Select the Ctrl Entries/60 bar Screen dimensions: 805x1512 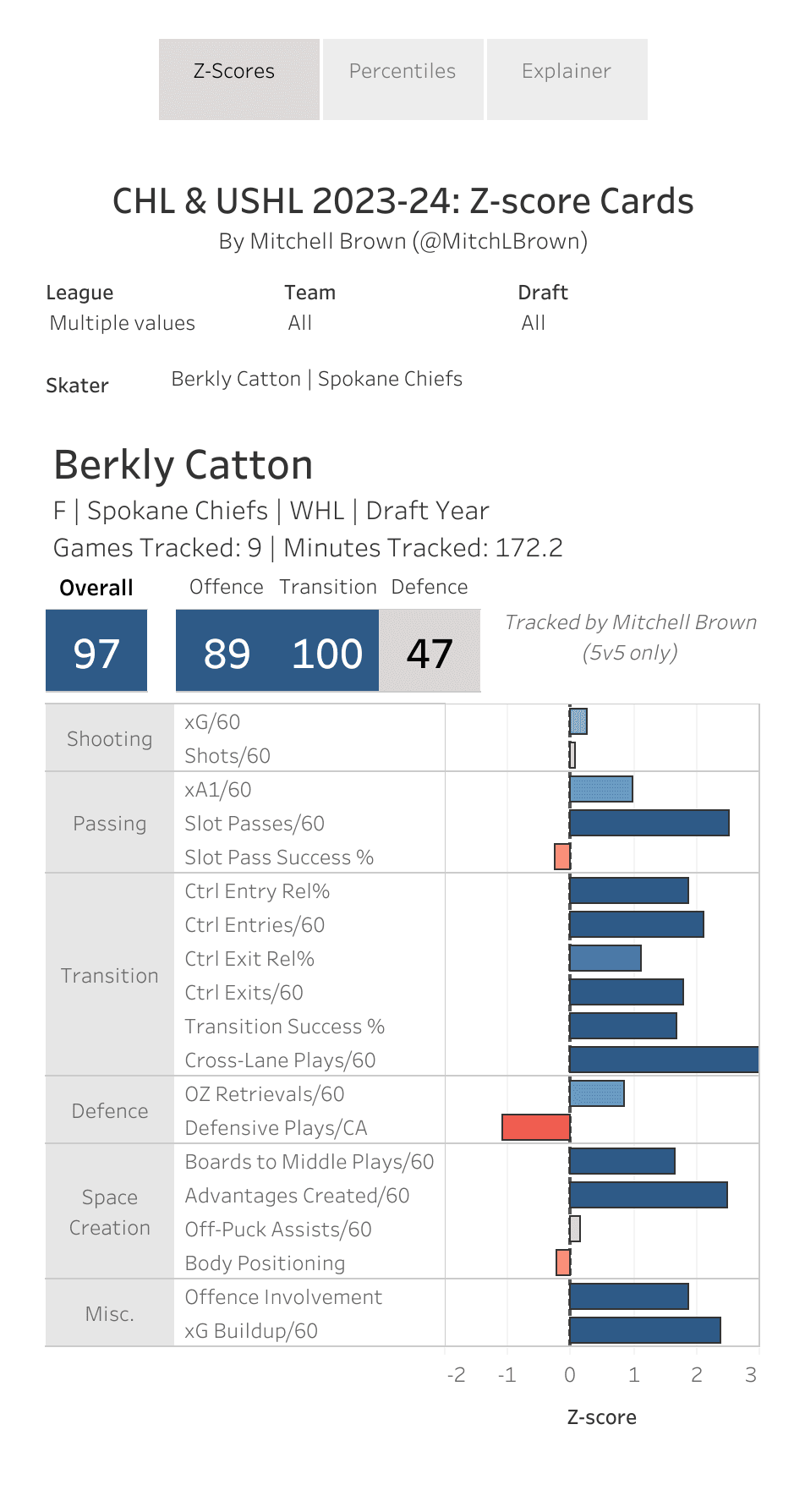point(636,924)
